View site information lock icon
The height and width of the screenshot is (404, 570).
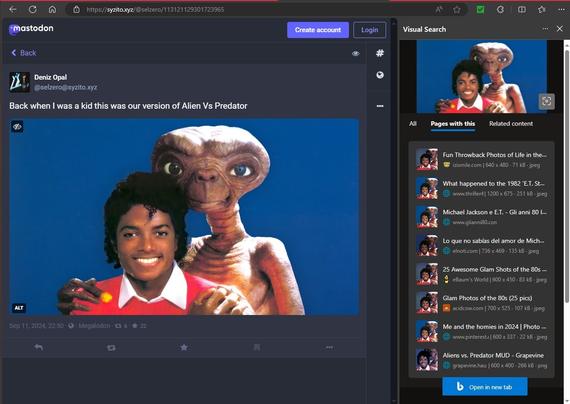pos(76,9)
